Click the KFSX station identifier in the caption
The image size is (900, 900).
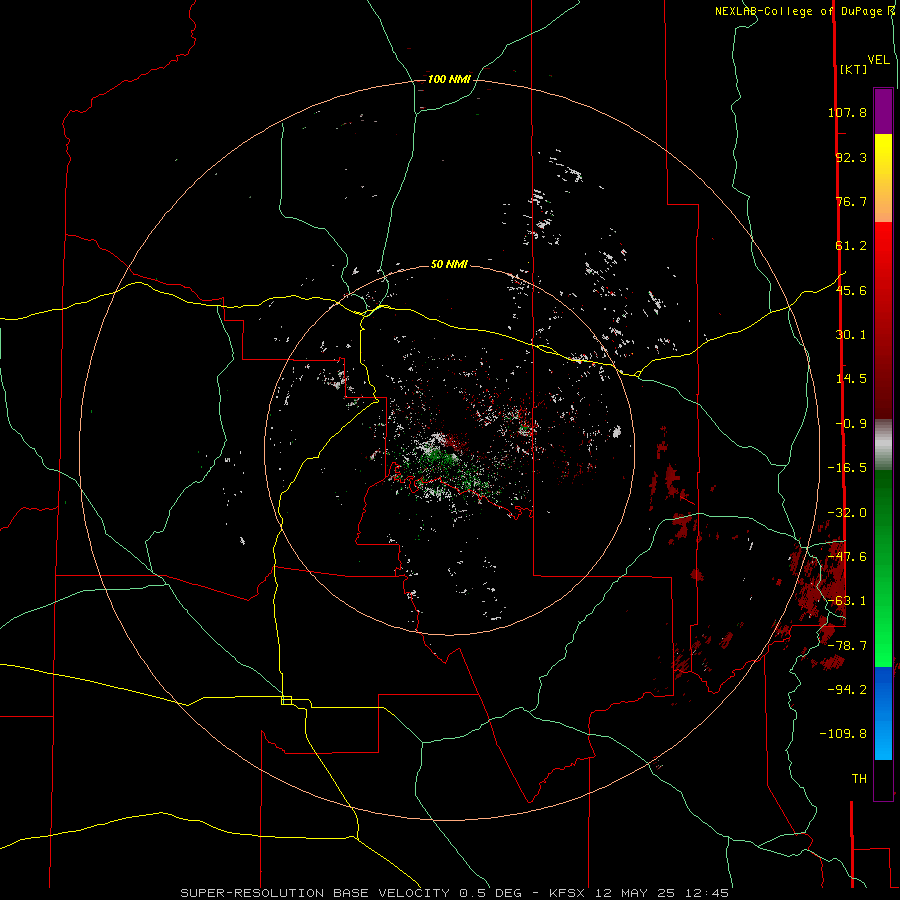(567, 893)
